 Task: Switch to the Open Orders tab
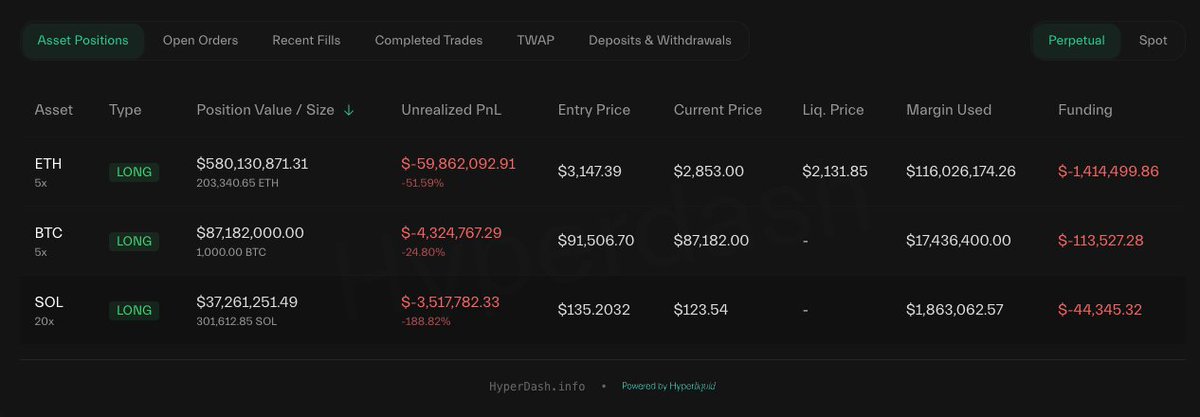pos(200,41)
